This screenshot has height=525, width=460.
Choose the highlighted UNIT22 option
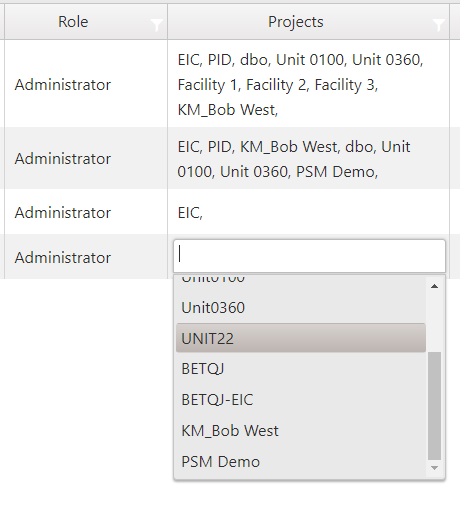pyautogui.click(x=301, y=338)
